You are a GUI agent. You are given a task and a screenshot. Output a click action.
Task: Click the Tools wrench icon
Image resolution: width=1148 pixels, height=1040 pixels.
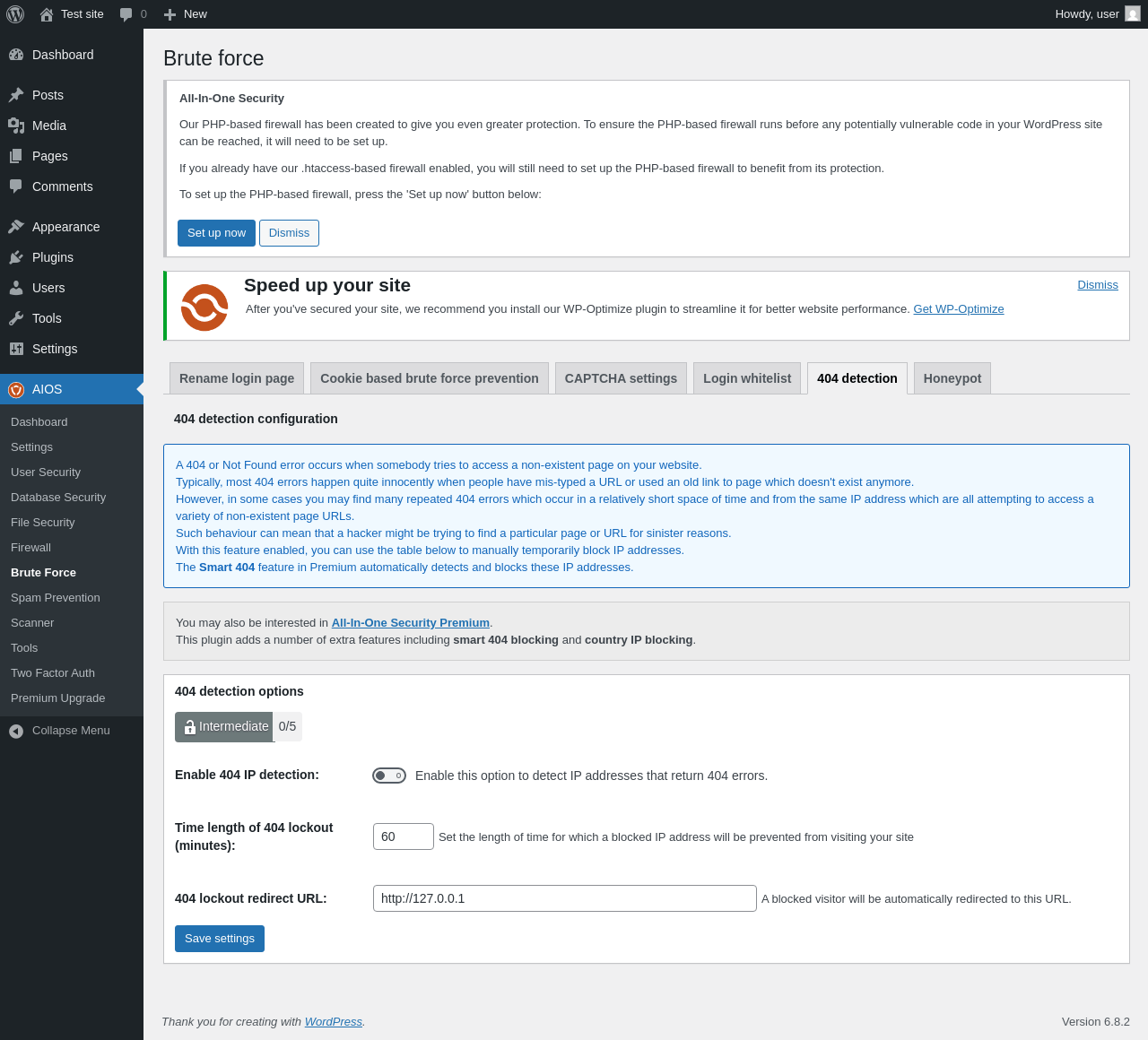point(16,318)
